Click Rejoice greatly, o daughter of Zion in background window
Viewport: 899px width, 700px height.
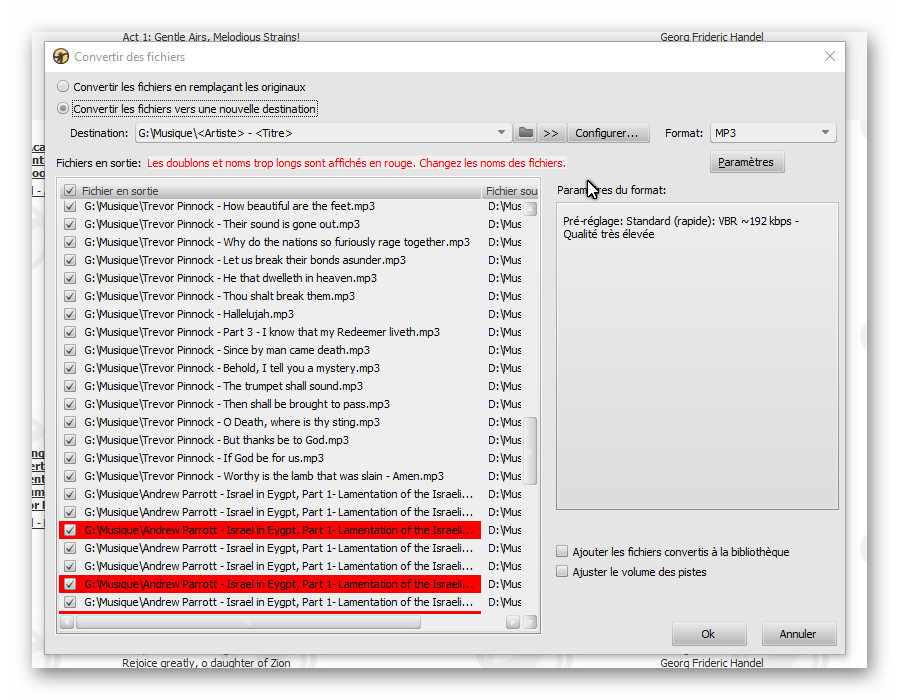coord(206,663)
